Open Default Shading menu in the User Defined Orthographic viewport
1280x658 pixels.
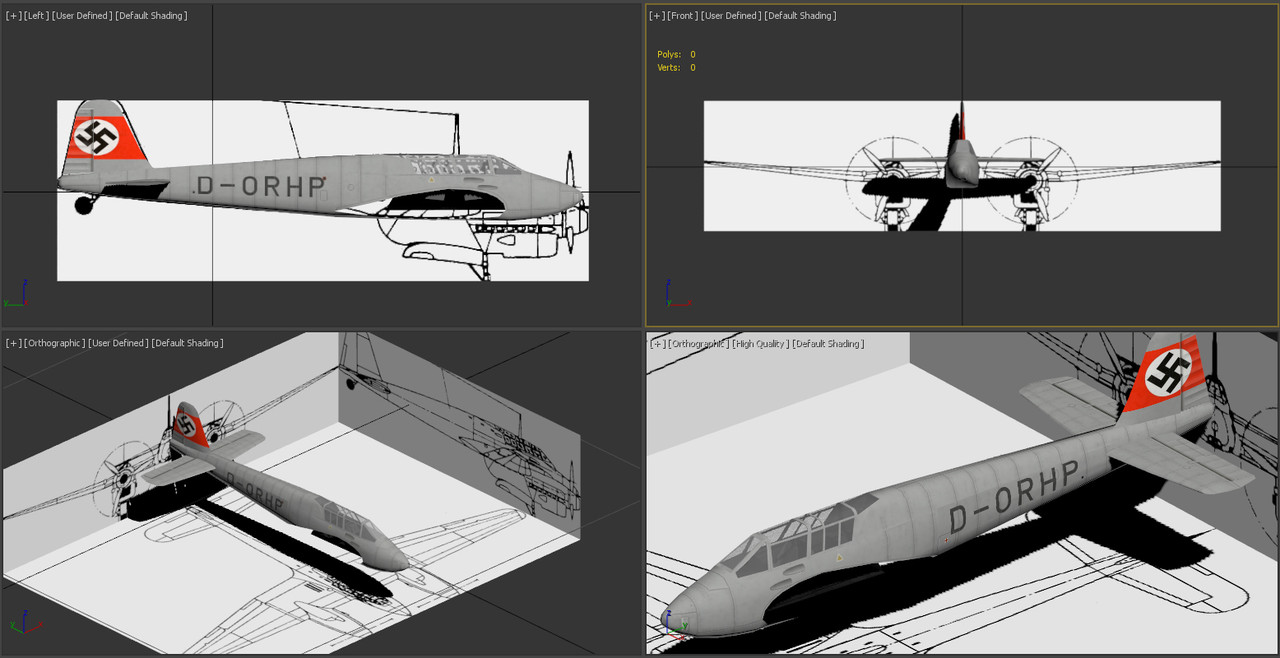pyautogui.click(x=187, y=343)
